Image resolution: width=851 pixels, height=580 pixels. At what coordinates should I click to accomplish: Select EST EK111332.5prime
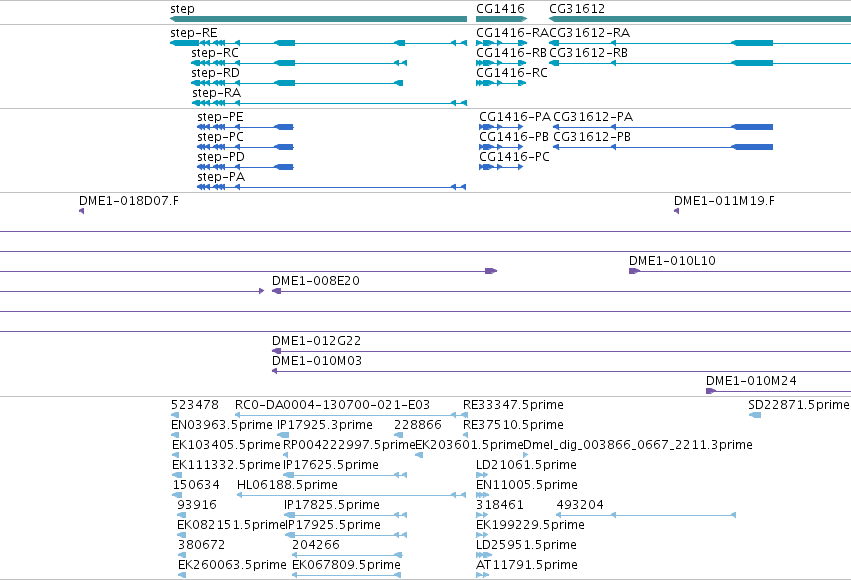pyautogui.click(x=226, y=466)
